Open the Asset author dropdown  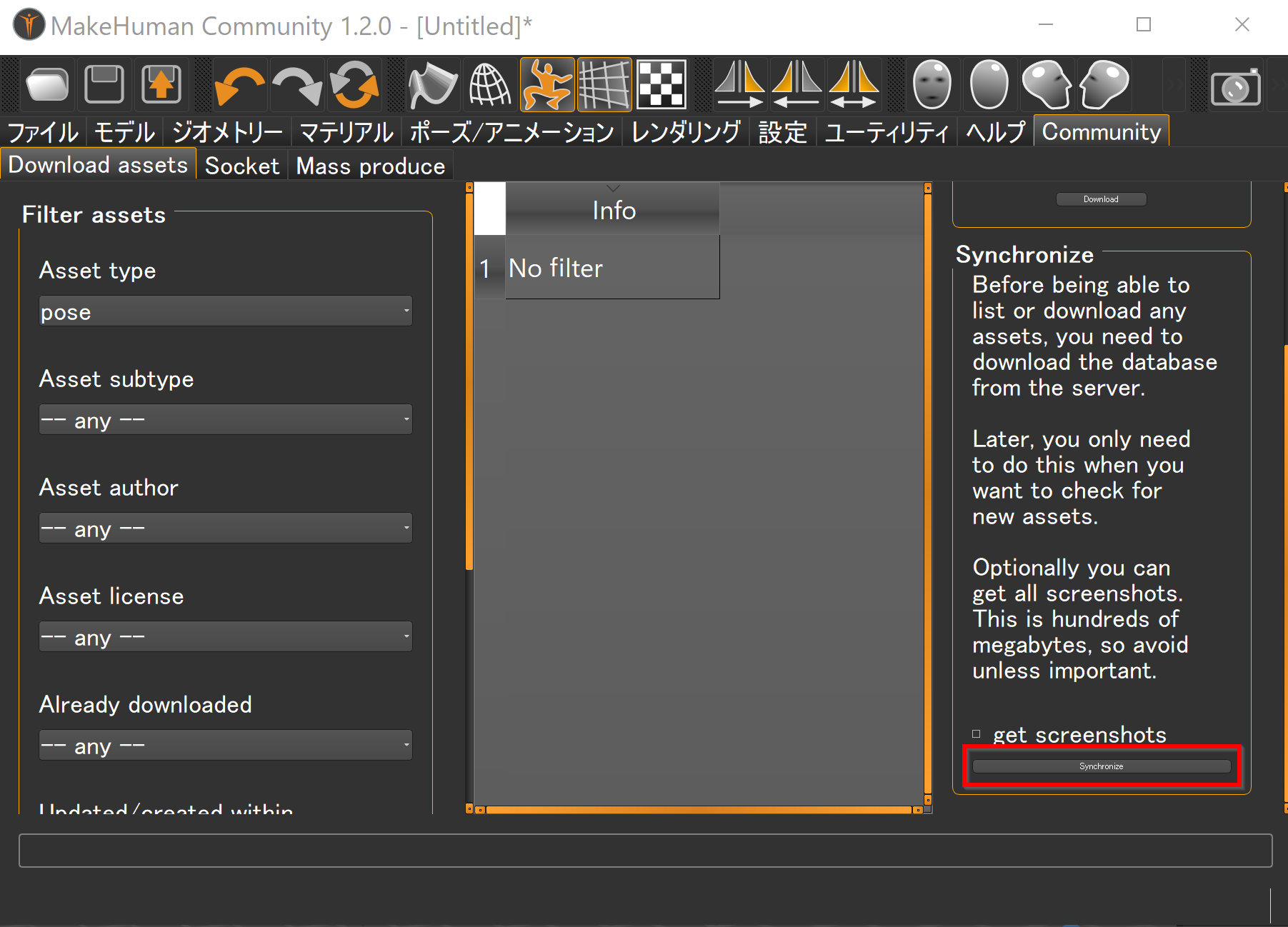(226, 528)
